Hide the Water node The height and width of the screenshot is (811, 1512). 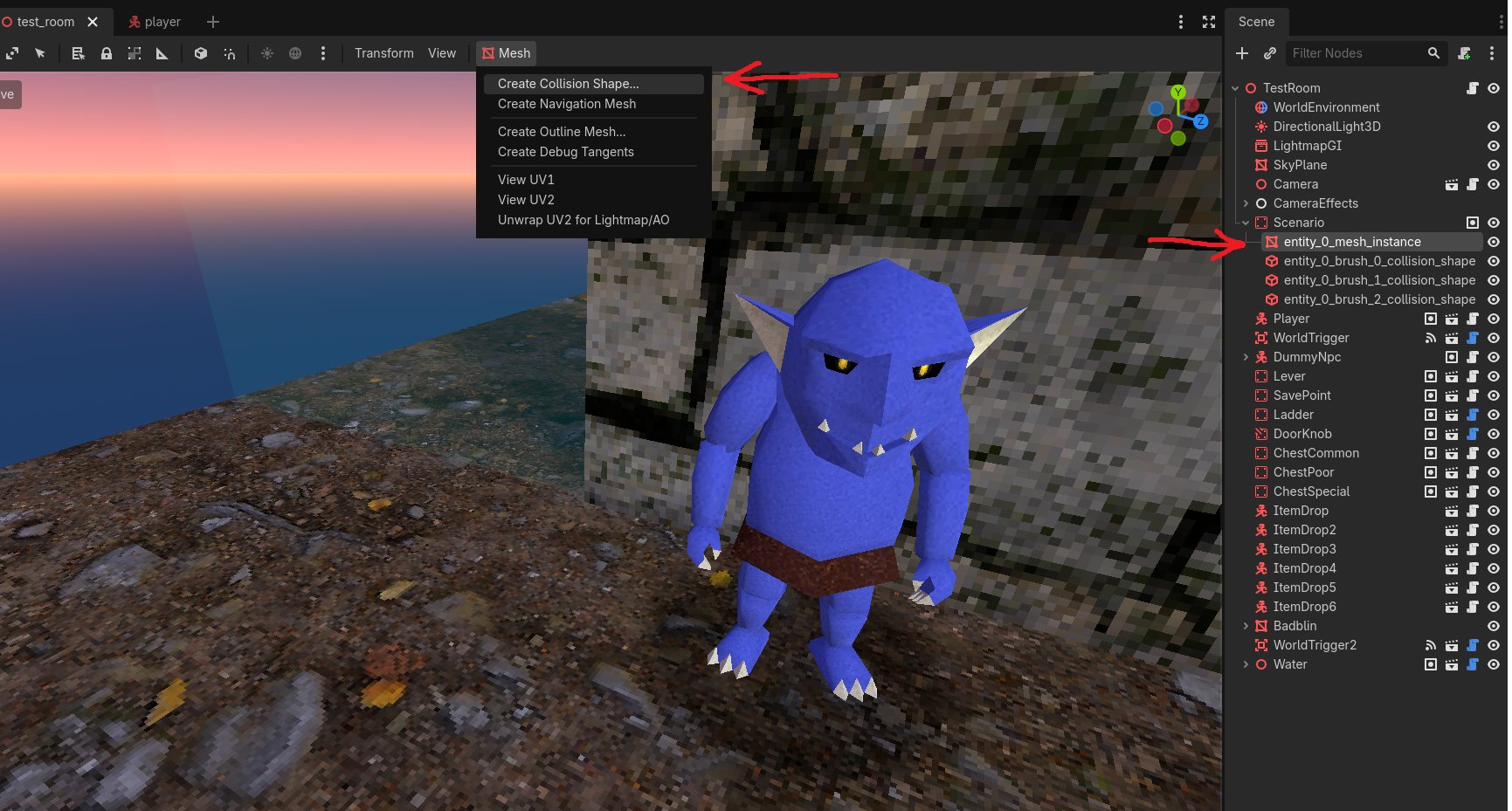1494,664
